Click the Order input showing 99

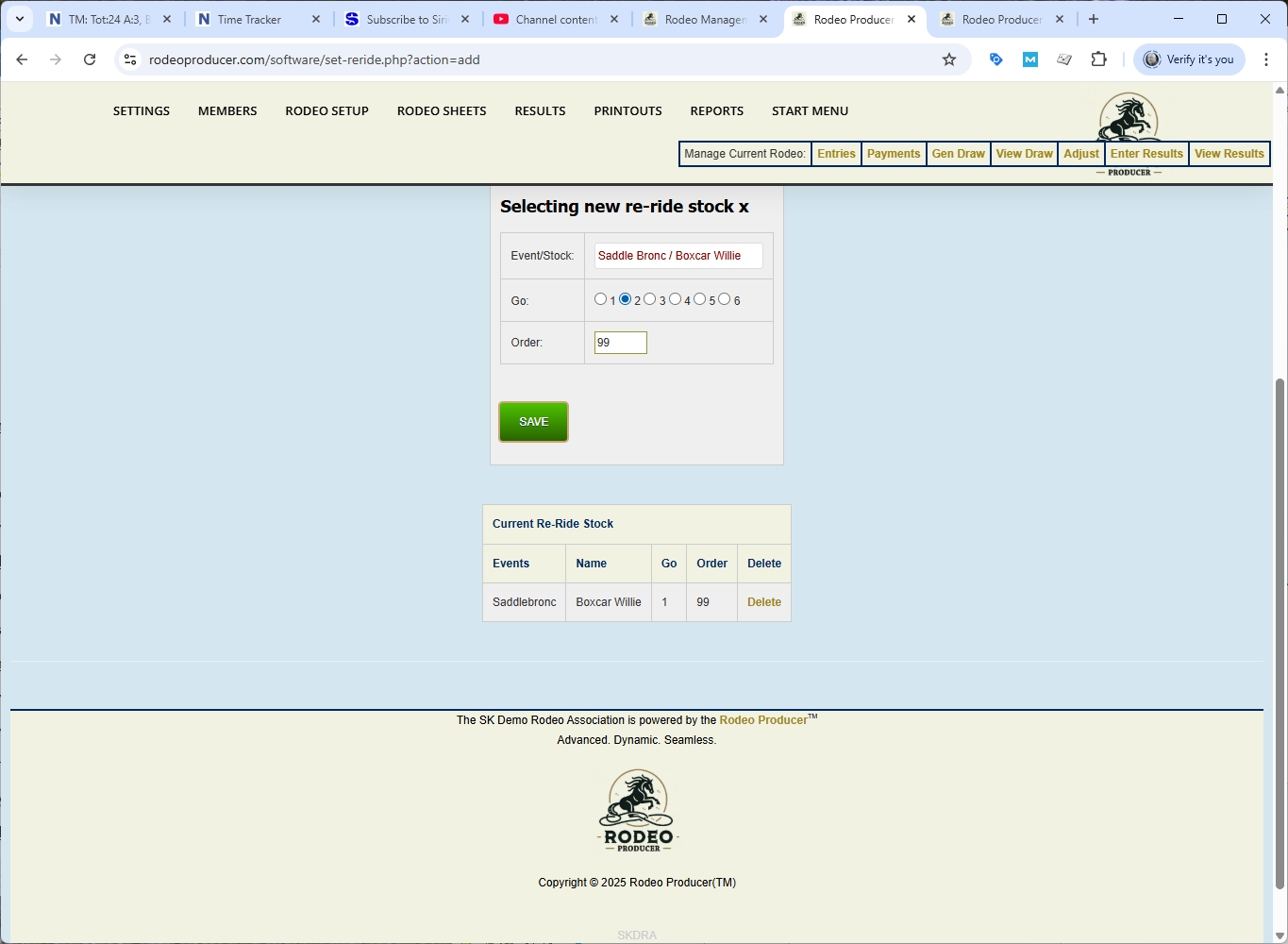click(619, 342)
